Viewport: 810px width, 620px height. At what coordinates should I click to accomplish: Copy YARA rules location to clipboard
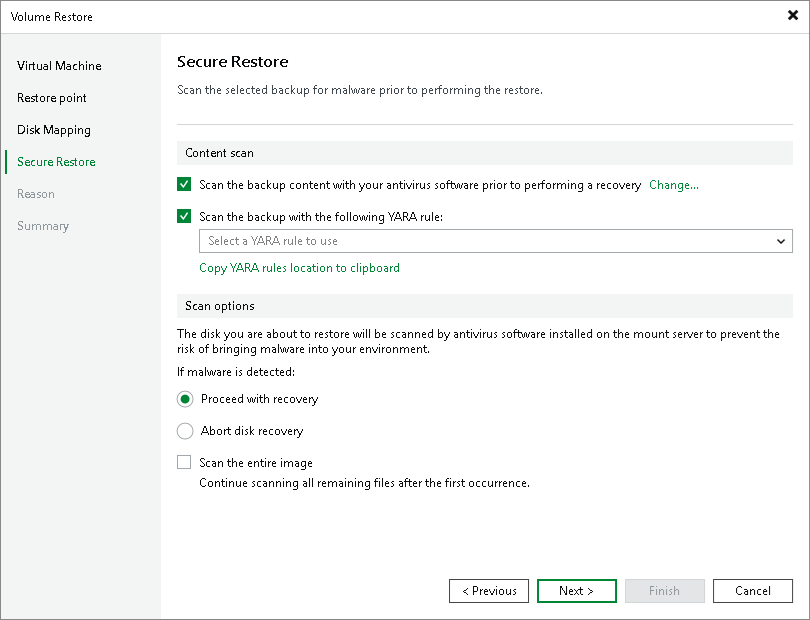pyautogui.click(x=299, y=268)
